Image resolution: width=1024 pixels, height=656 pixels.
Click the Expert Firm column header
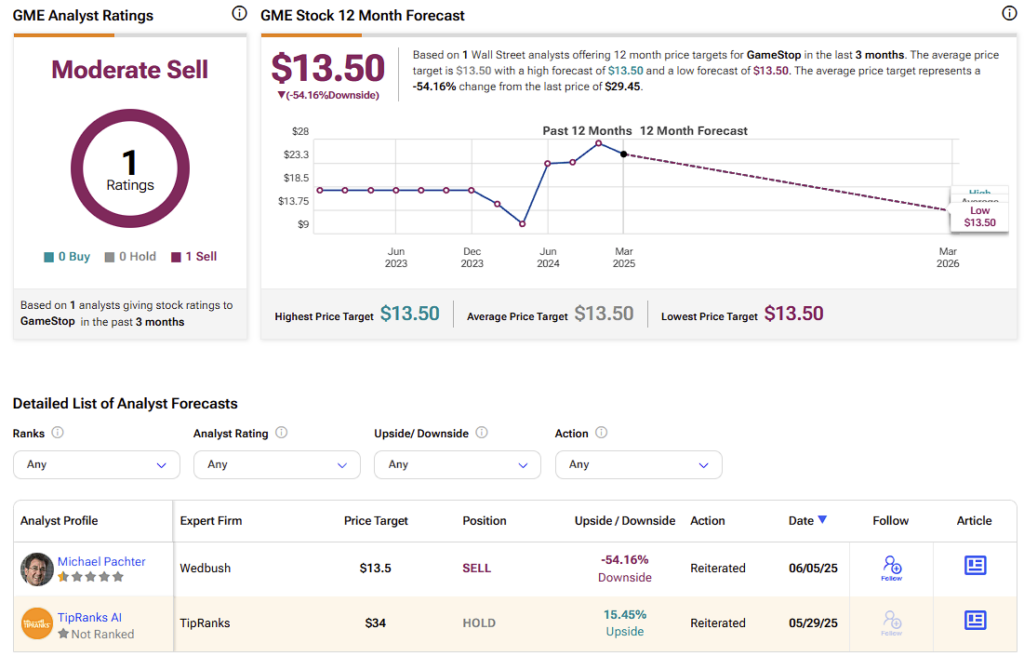coord(211,521)
